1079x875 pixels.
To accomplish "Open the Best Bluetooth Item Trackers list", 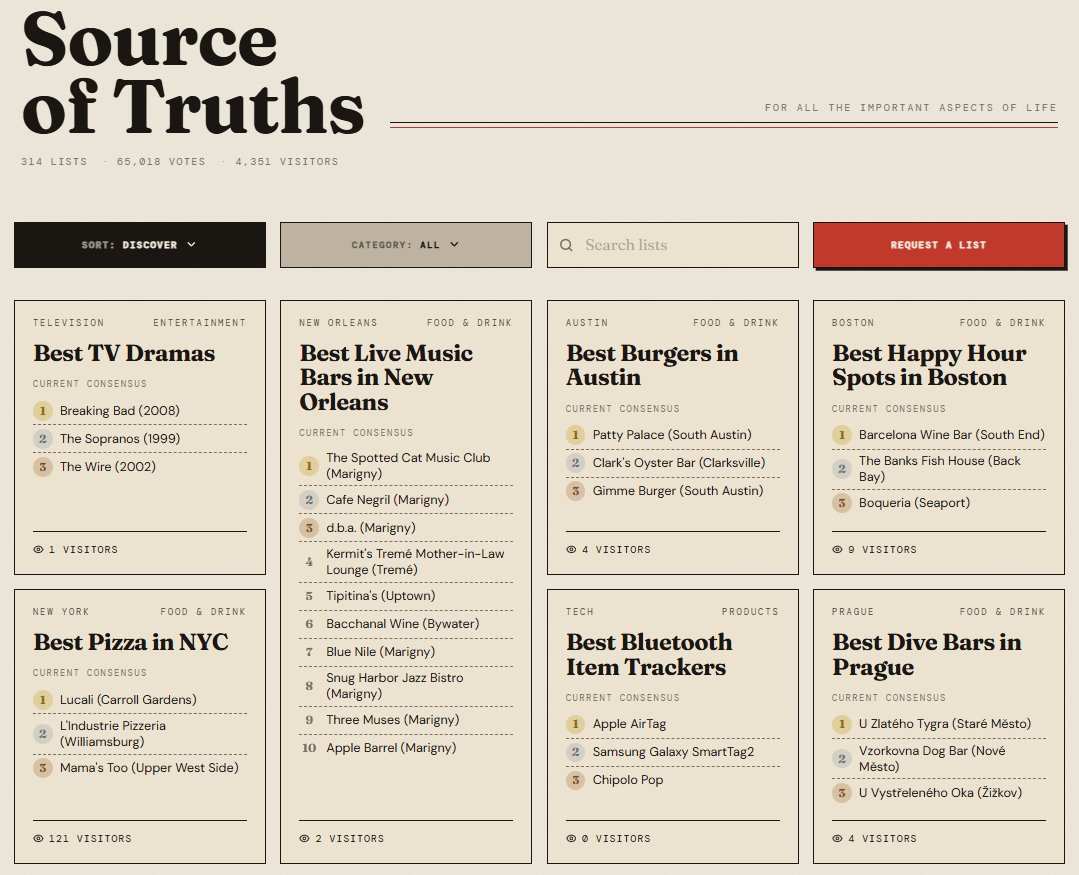I will pyautogui.click(x=649, y=654).
